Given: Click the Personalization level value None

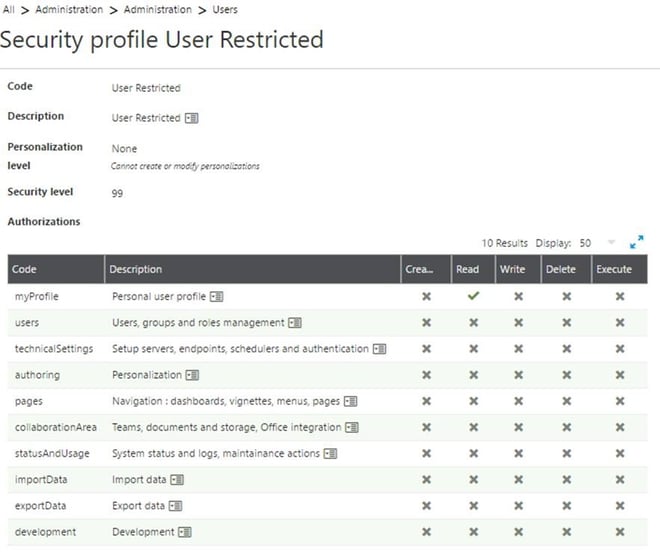Looking at the screenshot, I should [124, 149].
